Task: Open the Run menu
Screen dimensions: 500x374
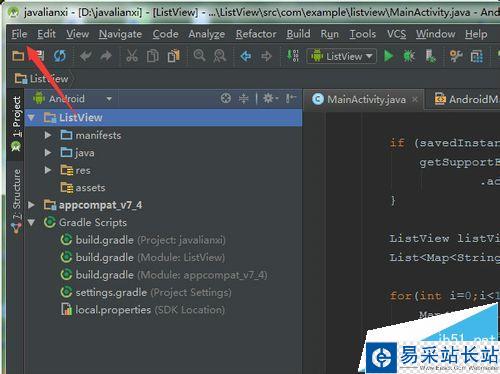Action: coord(329,34)
